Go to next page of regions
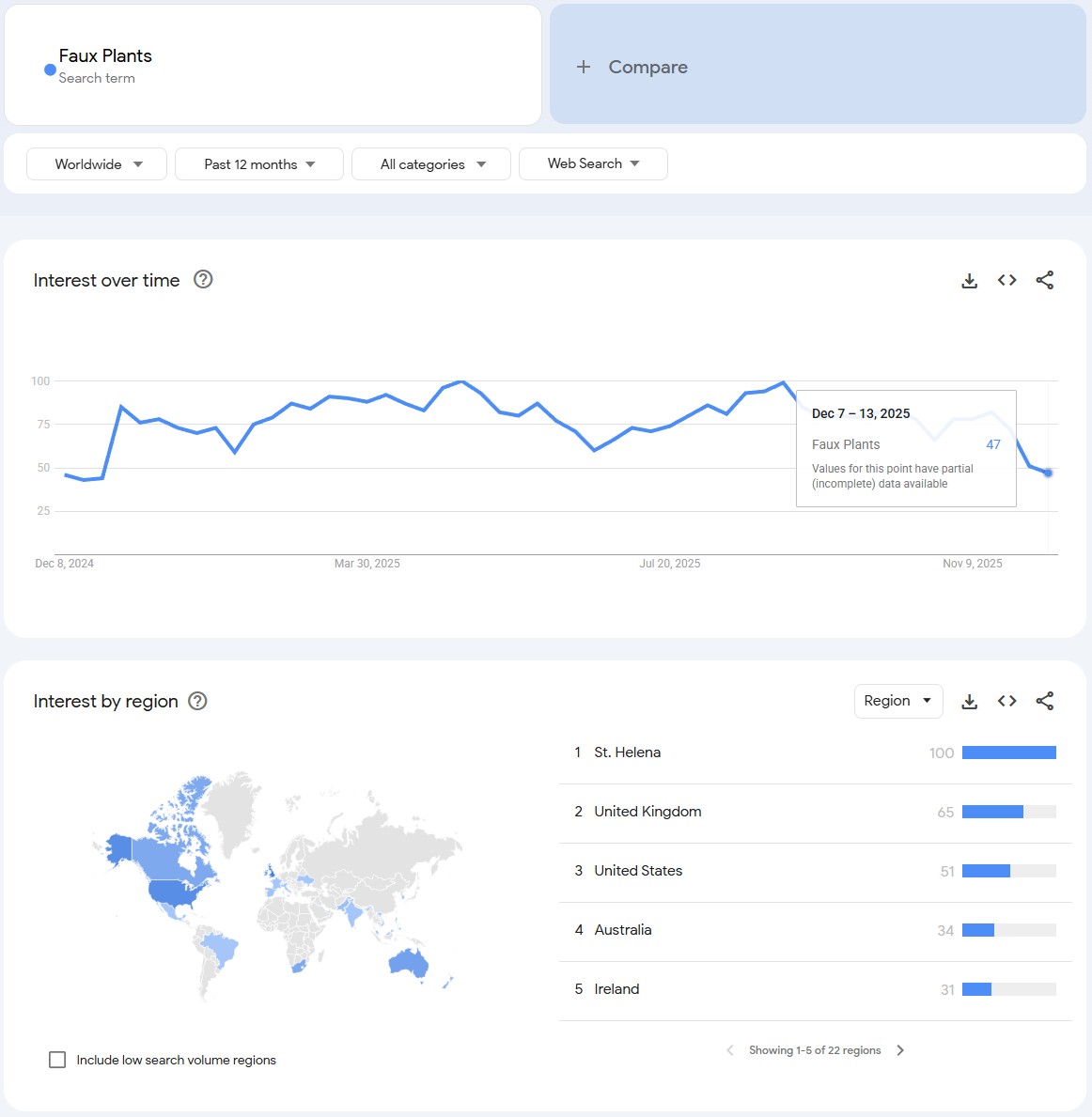Screen dimensions: 1092x1117 tap(900, 1050)
